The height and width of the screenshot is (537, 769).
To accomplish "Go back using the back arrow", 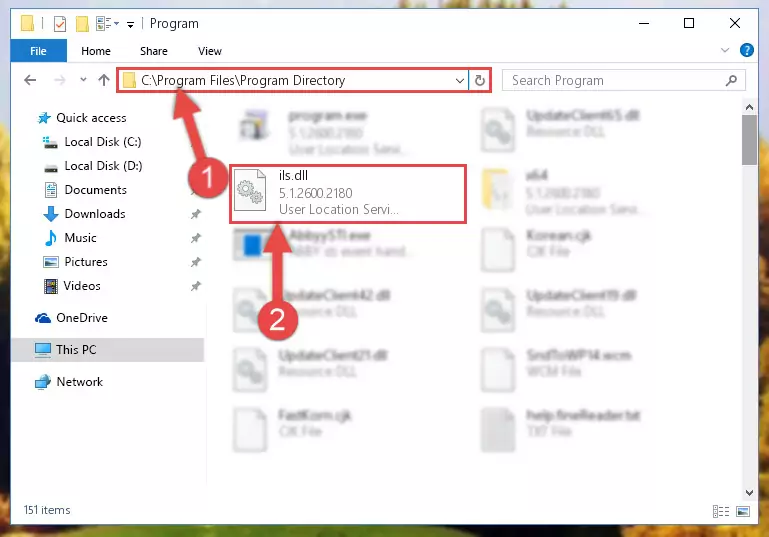I will click(30, 80).
